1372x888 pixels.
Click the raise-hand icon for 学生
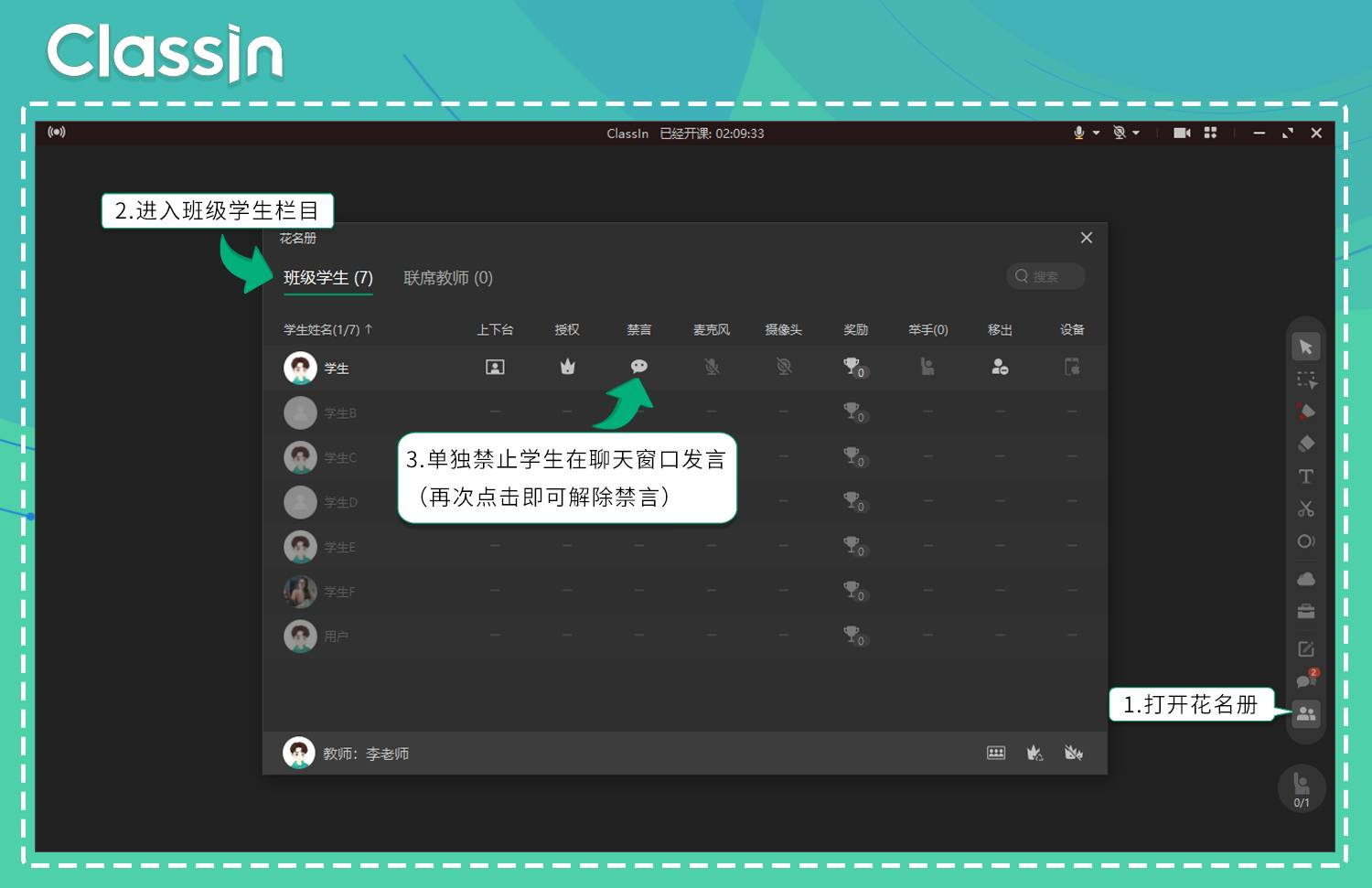927,367
